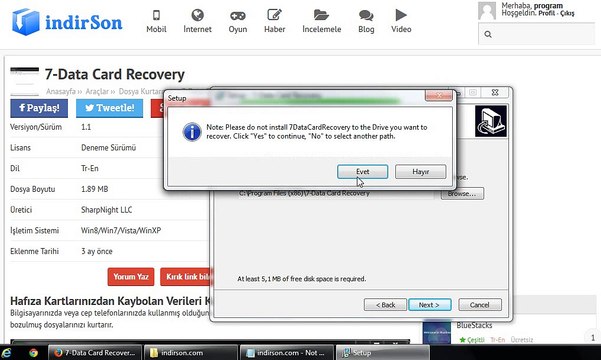Click the indirSon logo
This screenshot has height=360, width=601.
pos(67,22)
